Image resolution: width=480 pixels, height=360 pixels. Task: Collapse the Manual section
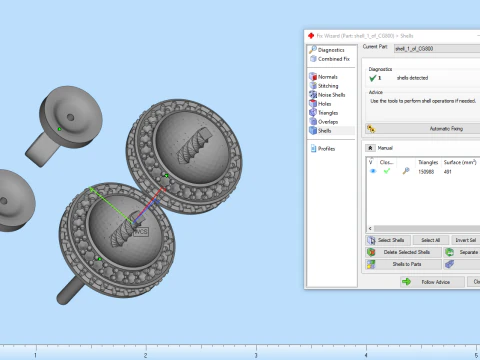click(370, 148)
